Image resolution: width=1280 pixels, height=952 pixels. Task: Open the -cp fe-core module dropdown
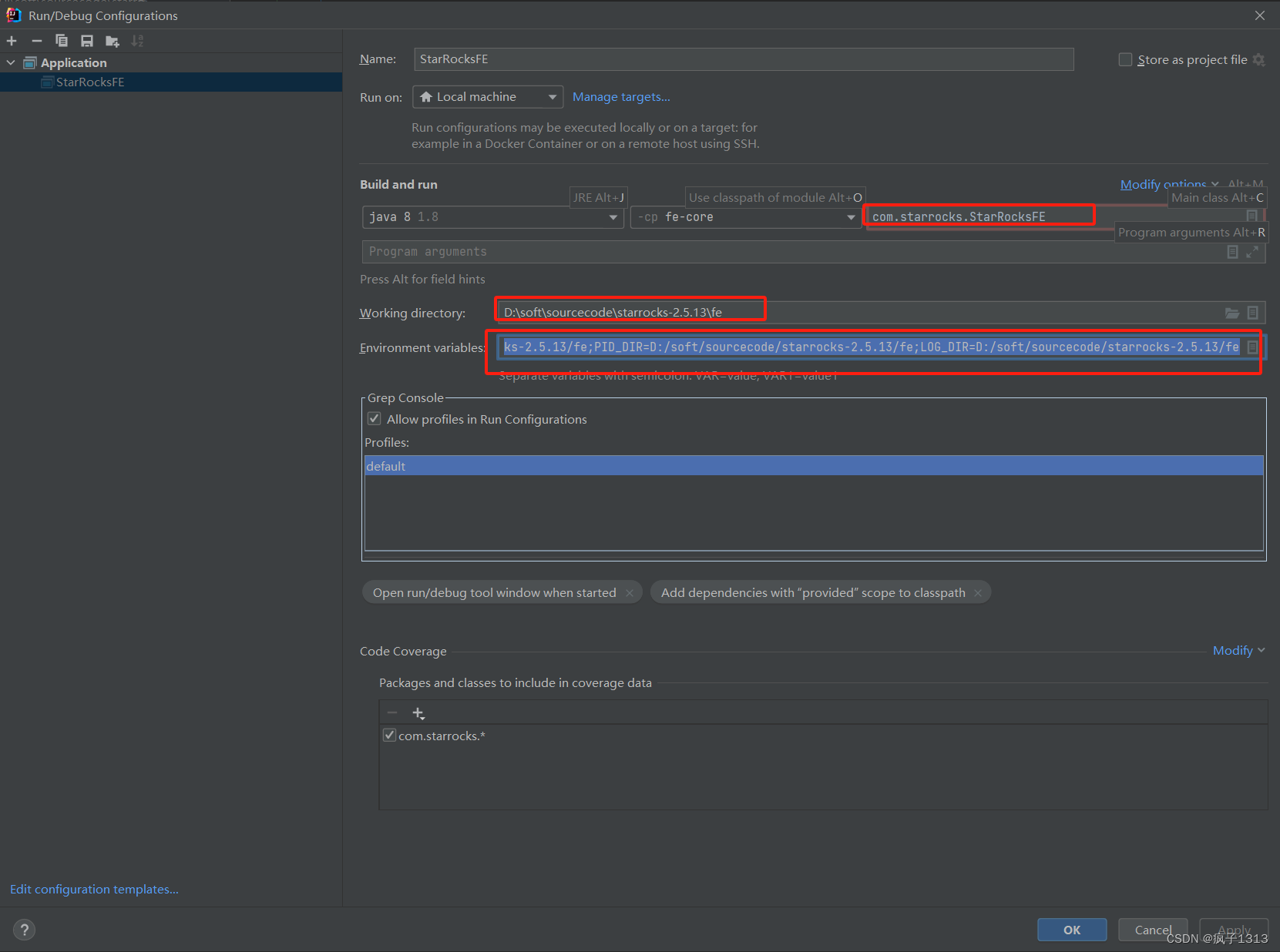(745, 217)
